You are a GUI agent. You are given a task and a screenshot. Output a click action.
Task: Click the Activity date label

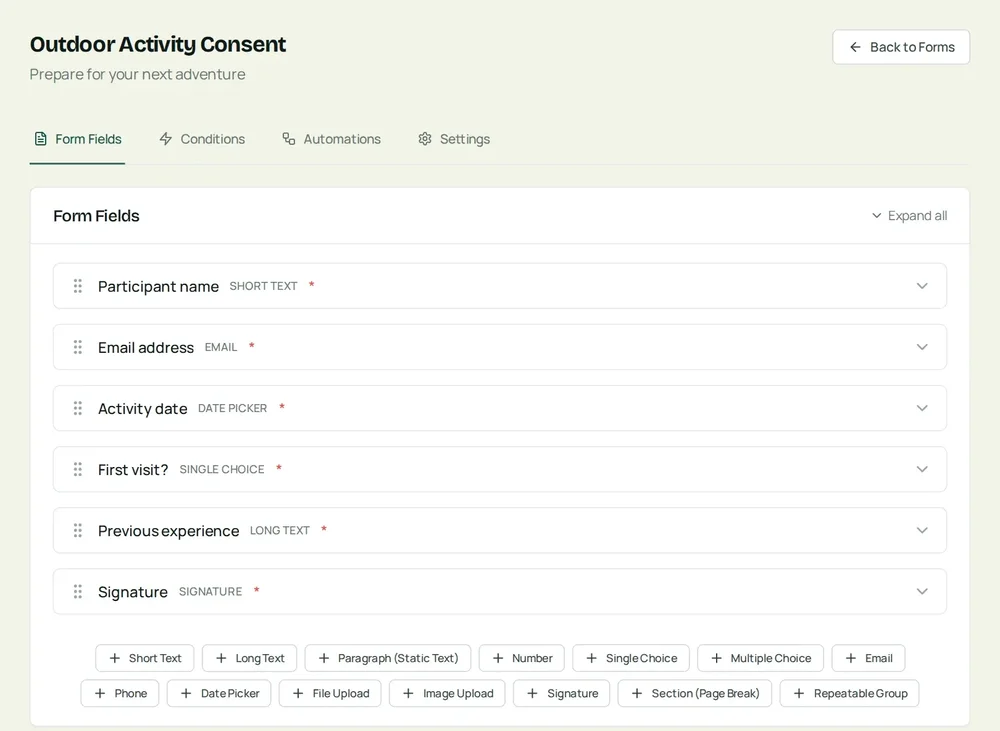pos(142,409)
